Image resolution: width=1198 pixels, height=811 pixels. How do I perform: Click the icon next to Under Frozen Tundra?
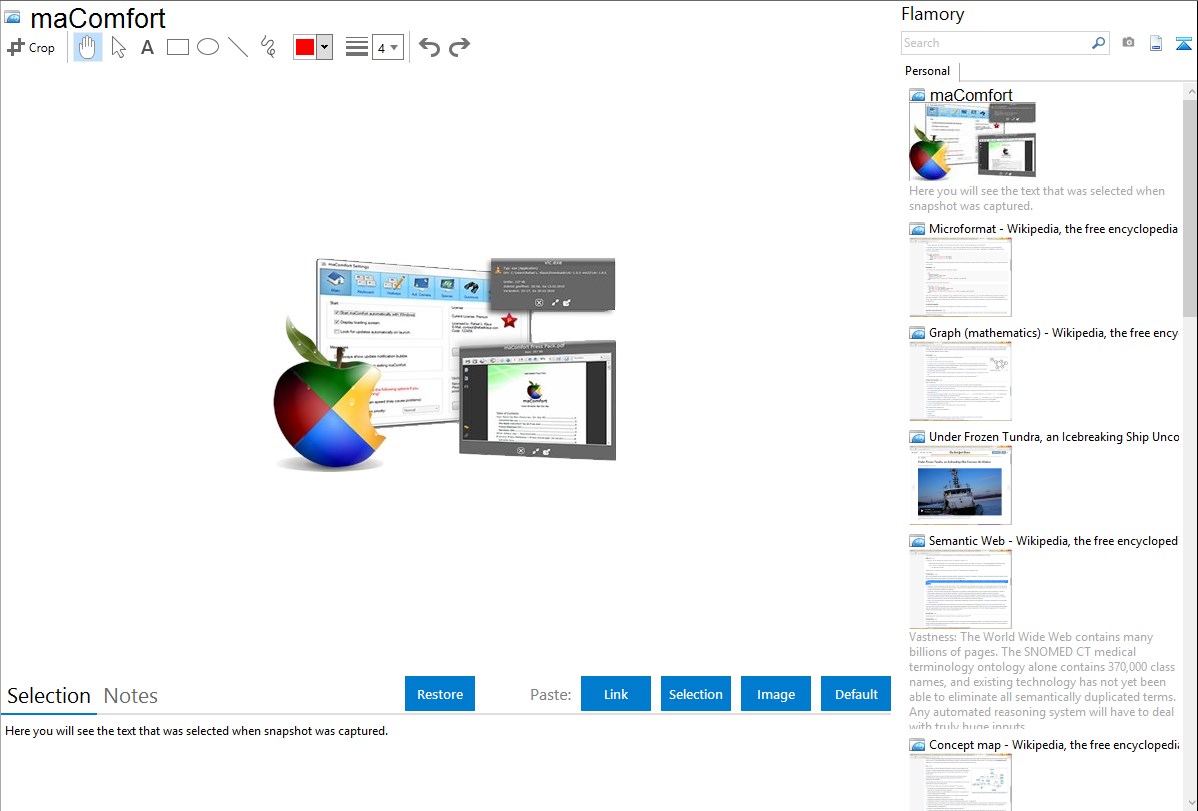[x=917, y=436]
